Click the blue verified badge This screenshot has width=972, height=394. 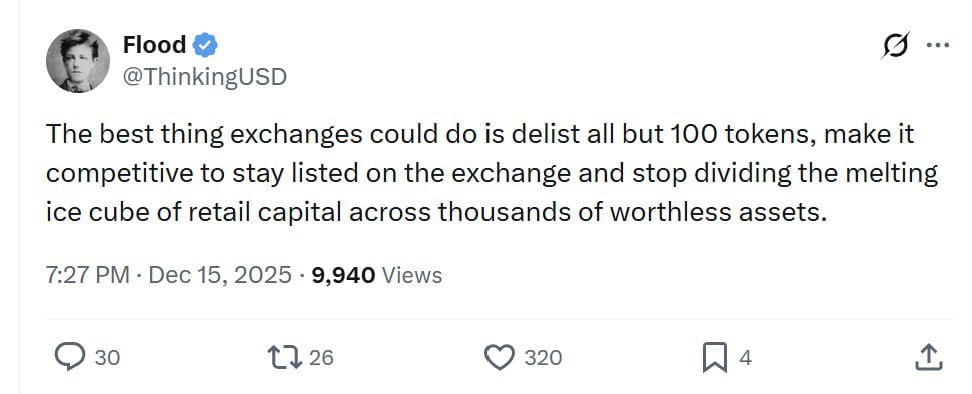point(205,45)
